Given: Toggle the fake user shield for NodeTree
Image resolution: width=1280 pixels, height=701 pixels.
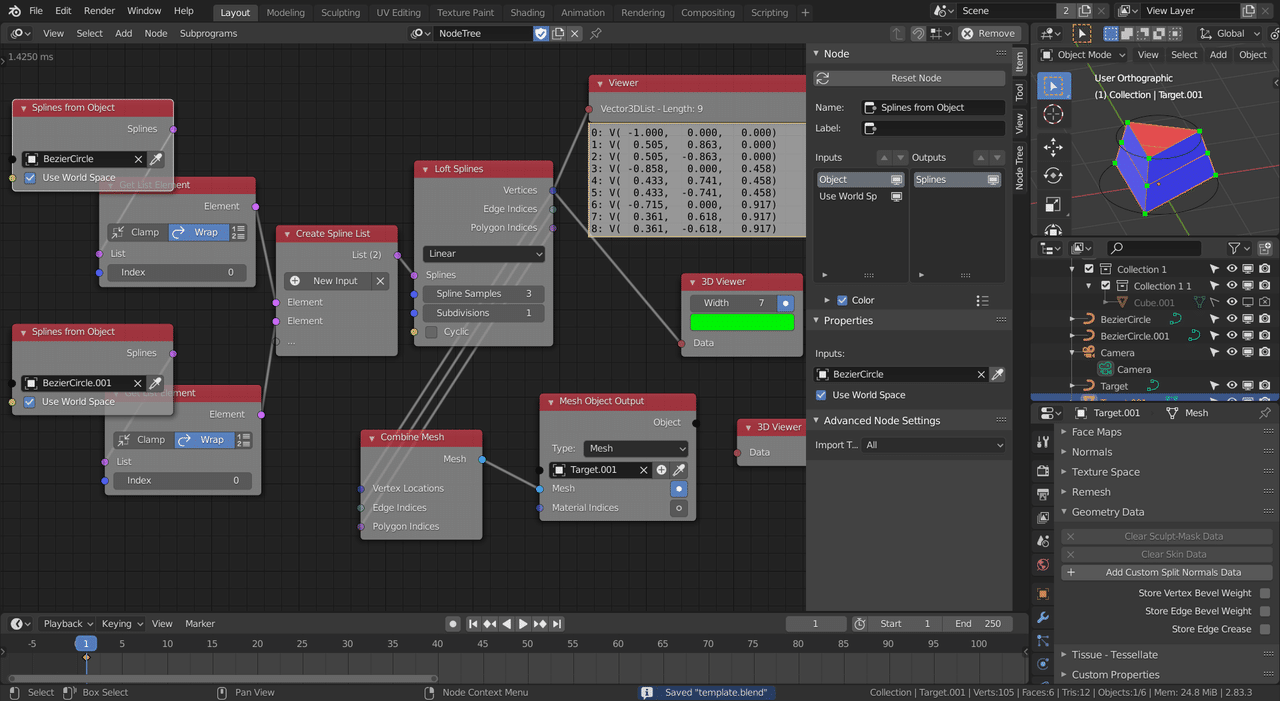Looking at the screenshot, I should (541, 33).
